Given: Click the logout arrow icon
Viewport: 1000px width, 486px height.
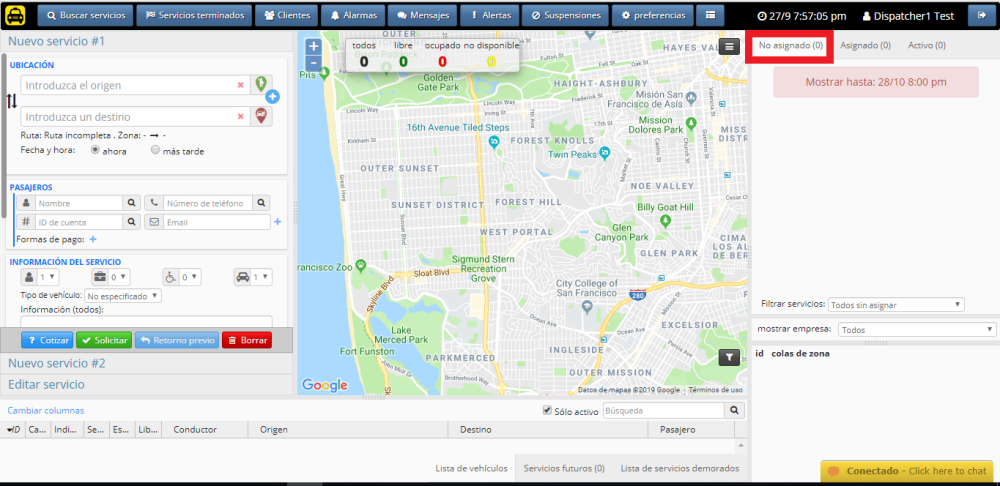Looking at the screenshot, I should pyautogui.click(x=981, y=15).
